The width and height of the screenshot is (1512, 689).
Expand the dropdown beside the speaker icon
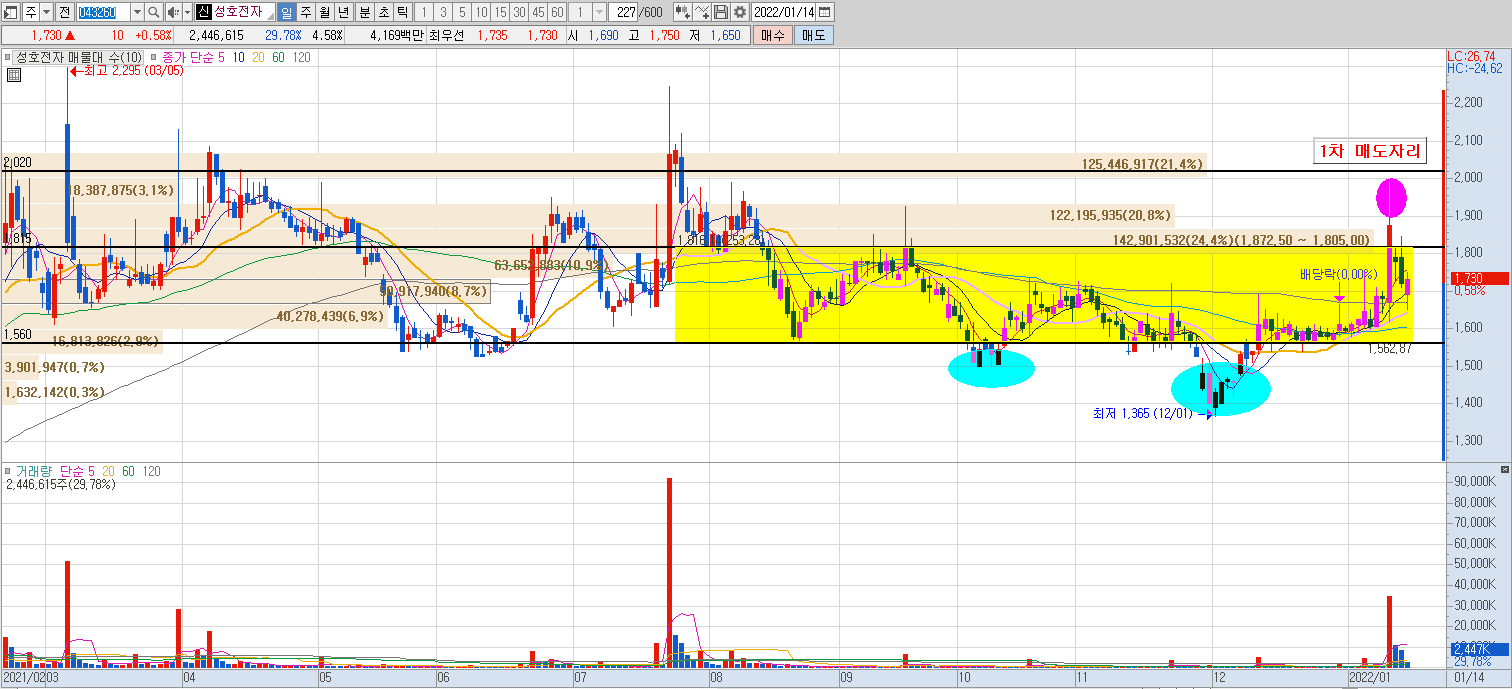[x=187, y=12]
